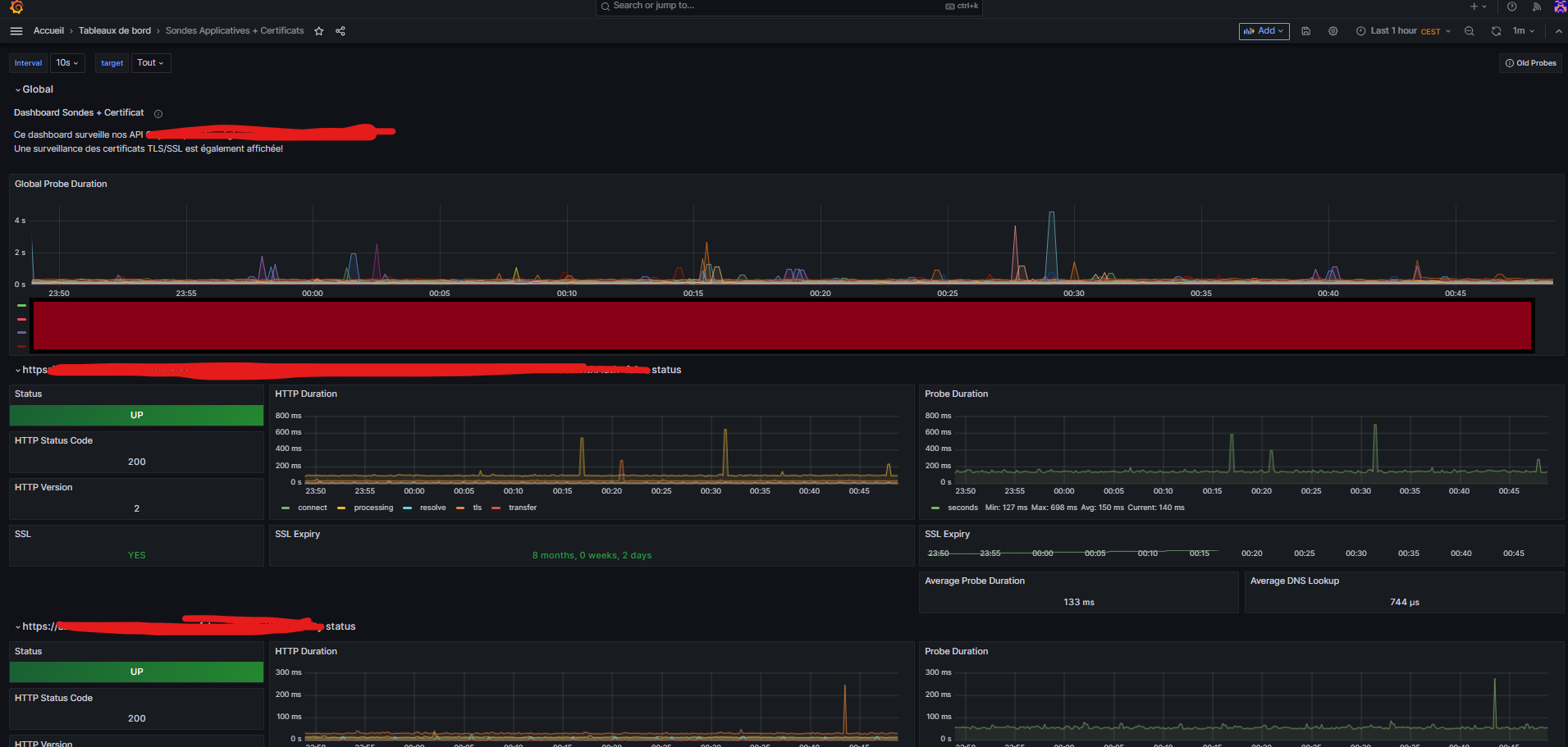1568x747 pixels.
Task: Go to Accueil breadcrumb
Action: 48,31
